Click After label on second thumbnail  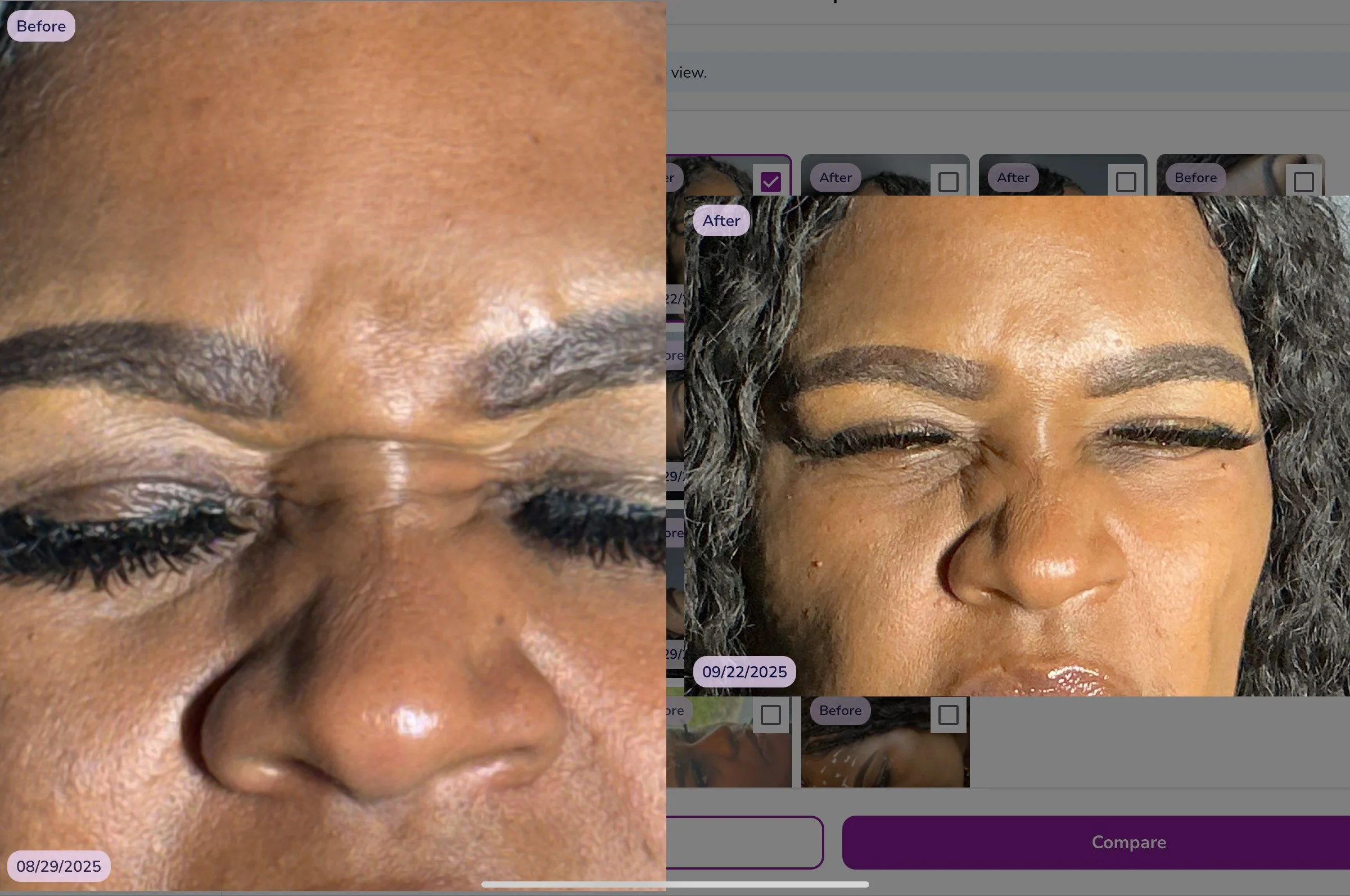835,178
